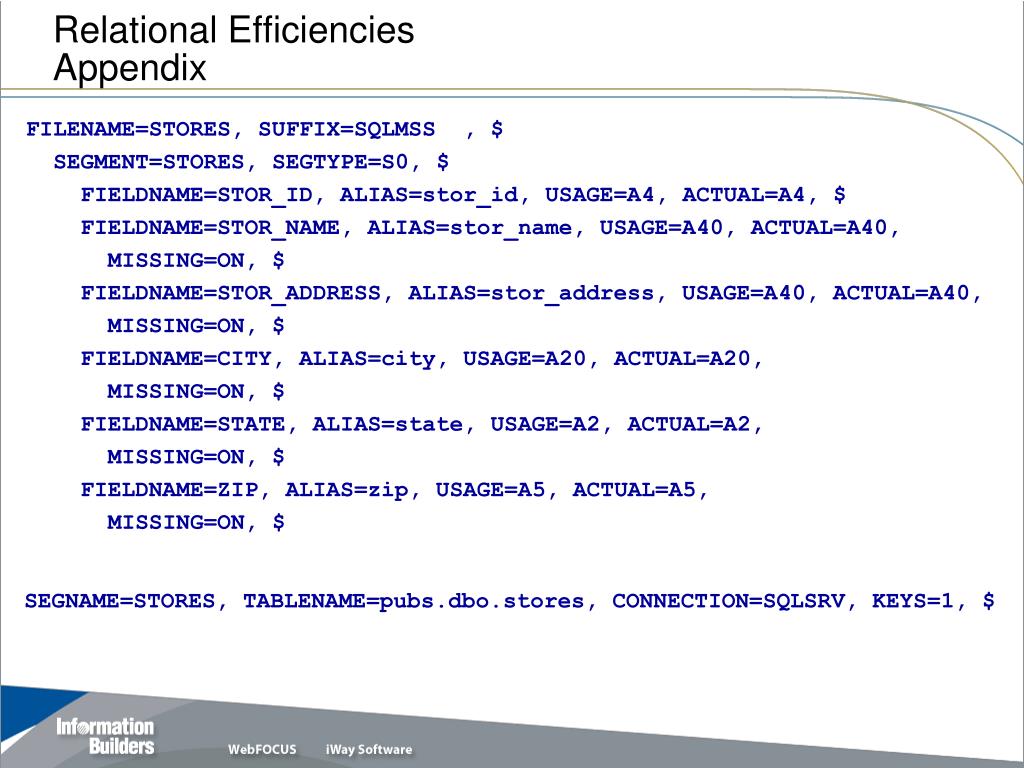Viewport: 1024px width, 768px height.
Task: Click MISSING=ON under STOR_ADDRESS field
Action: (x=196, y=326)
